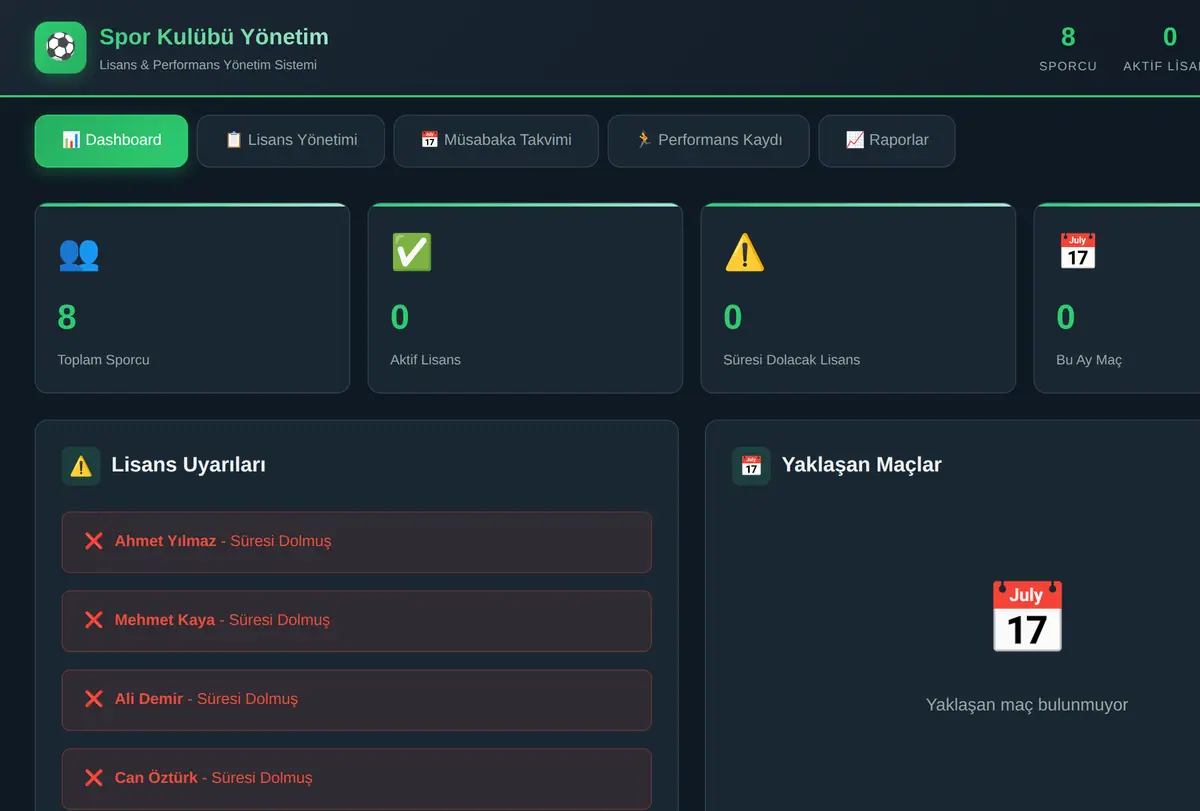Click the Süresi Dolacak Lisans label

coord(792,360)
